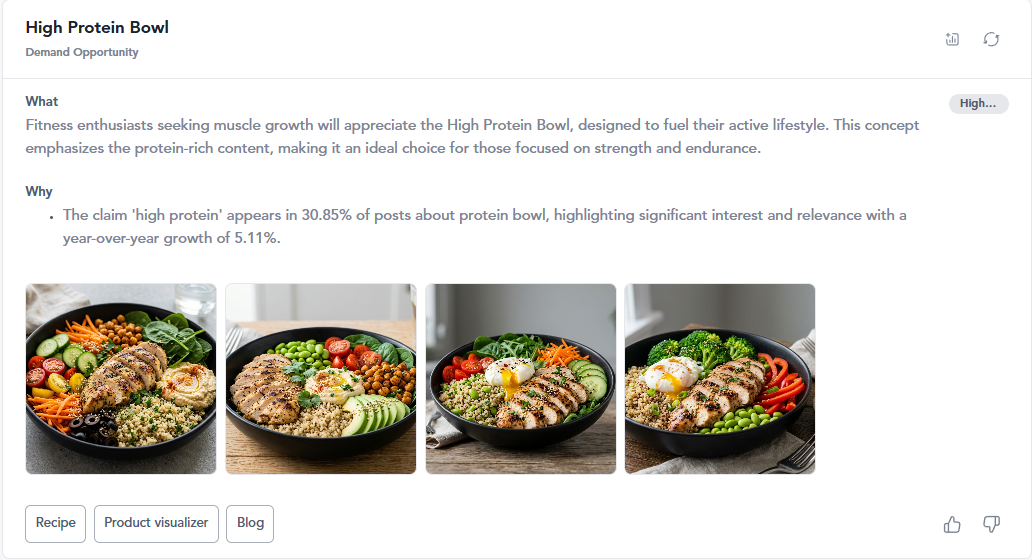Open bowl image with hummus and olives

point(121,378)
